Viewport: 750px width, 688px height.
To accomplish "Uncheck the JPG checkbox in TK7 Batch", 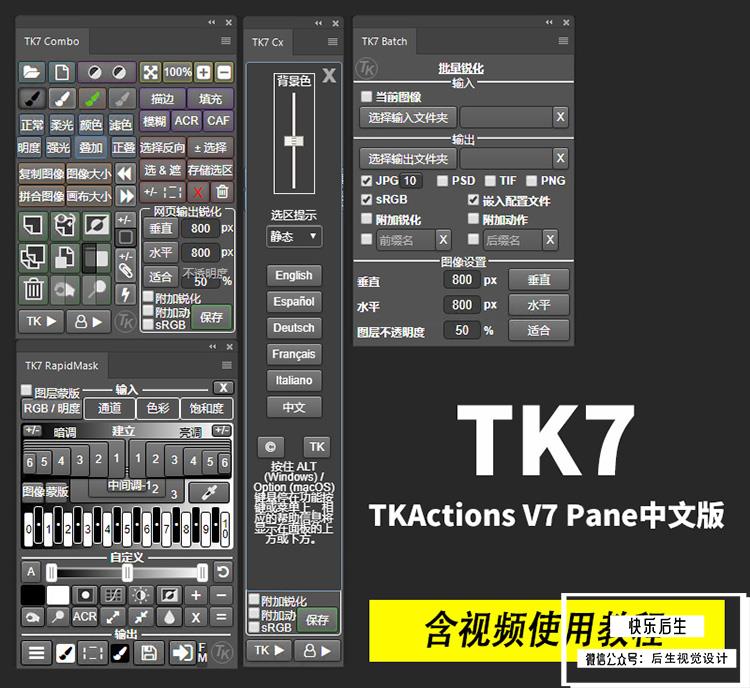I will point(366,180).
